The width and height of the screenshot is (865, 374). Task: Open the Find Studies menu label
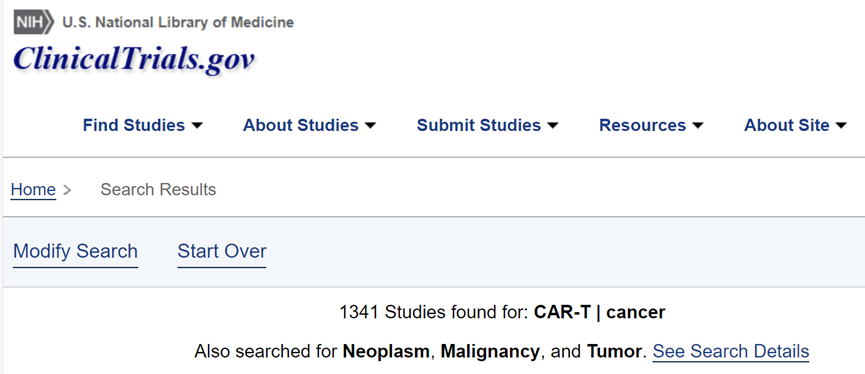pyautogui.click(x=134, y=125)
